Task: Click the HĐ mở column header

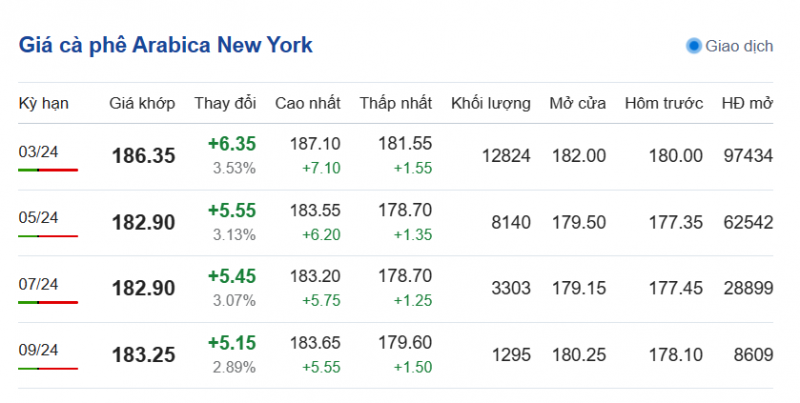Action: tap(747, 103)
